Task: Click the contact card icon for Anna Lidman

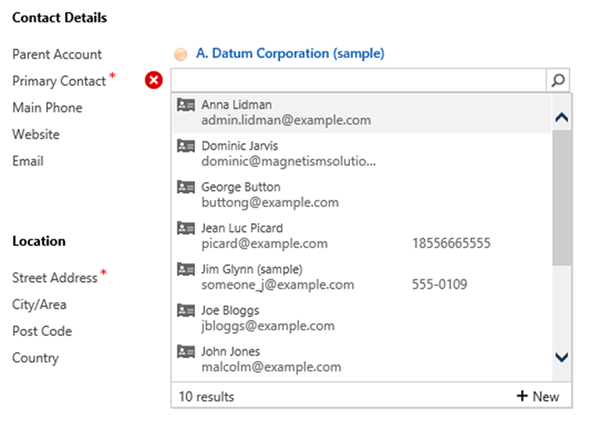Action: (x=185, y=104)
